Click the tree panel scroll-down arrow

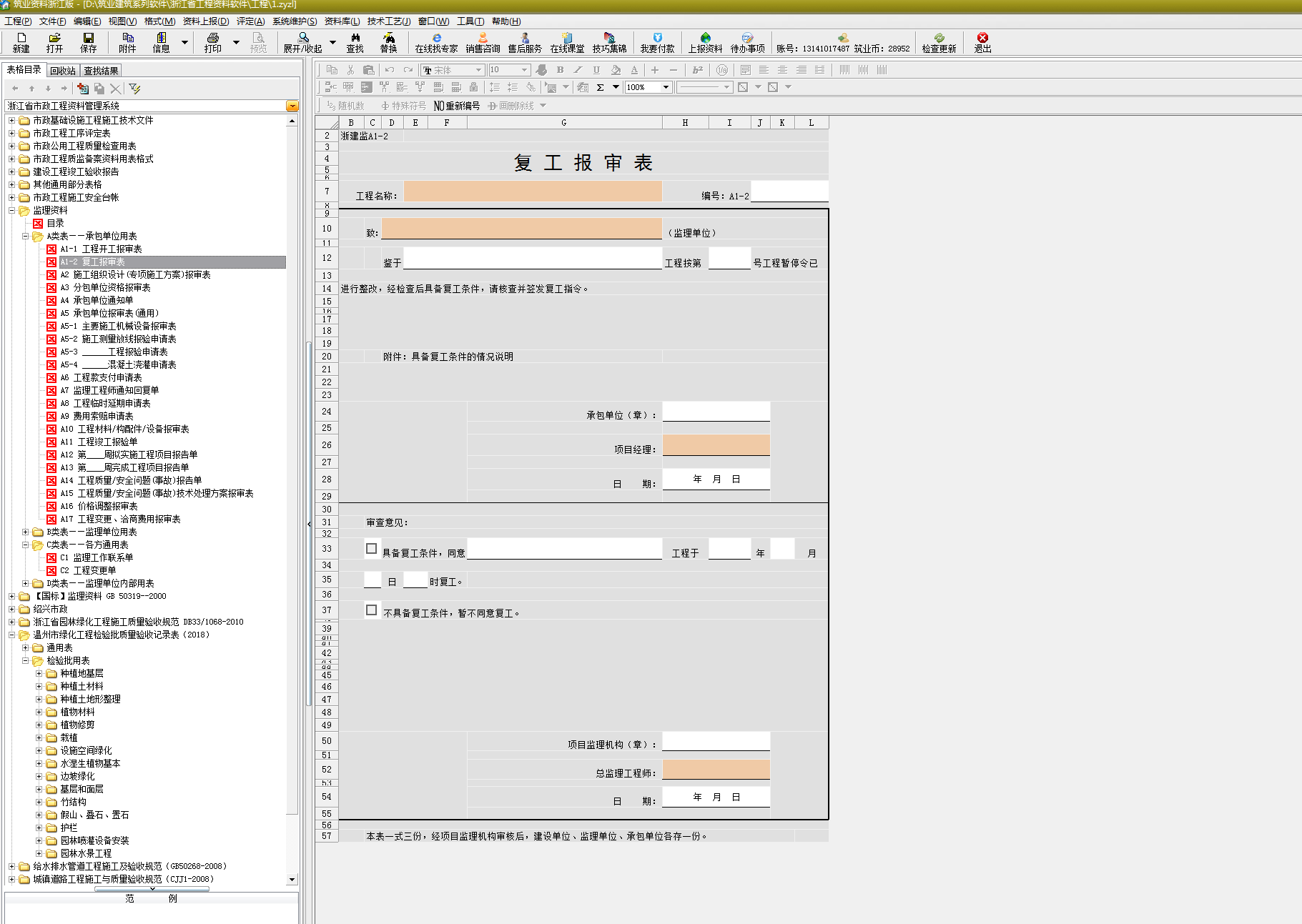tap(292, 880)
